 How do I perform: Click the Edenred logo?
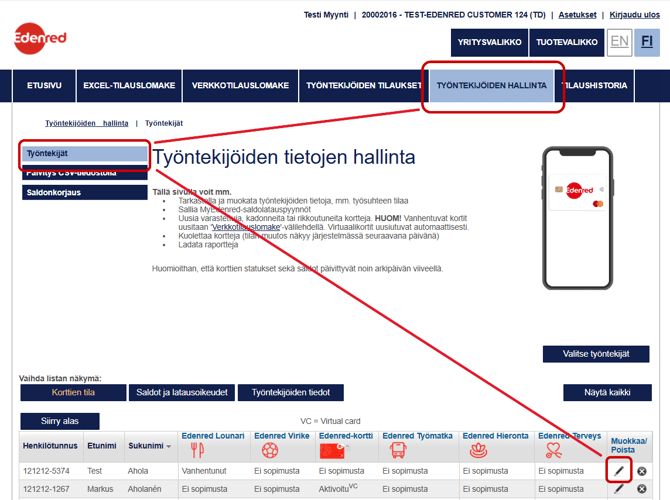40,38
